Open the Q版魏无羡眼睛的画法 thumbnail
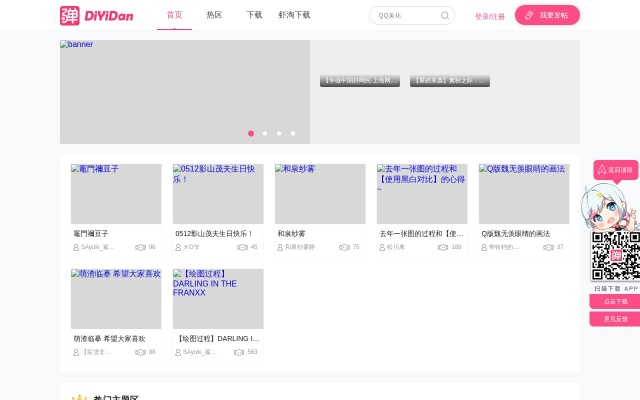640x400 pixels. tap(524, 194)
